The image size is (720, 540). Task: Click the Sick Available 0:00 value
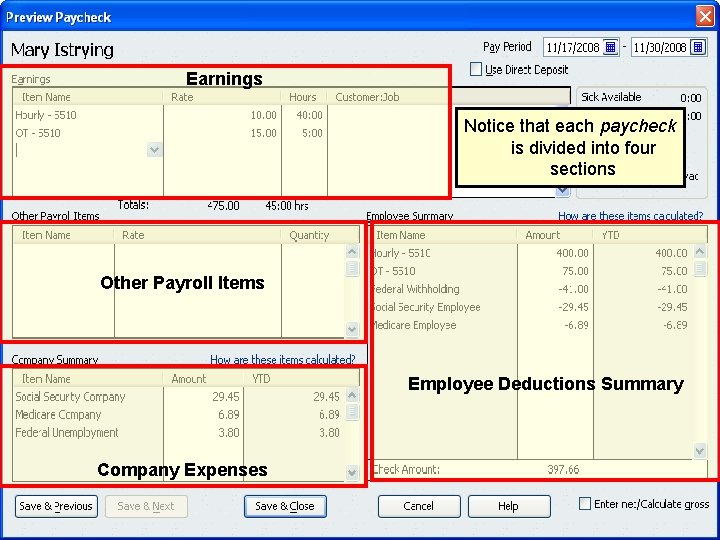tap(691, 97)
